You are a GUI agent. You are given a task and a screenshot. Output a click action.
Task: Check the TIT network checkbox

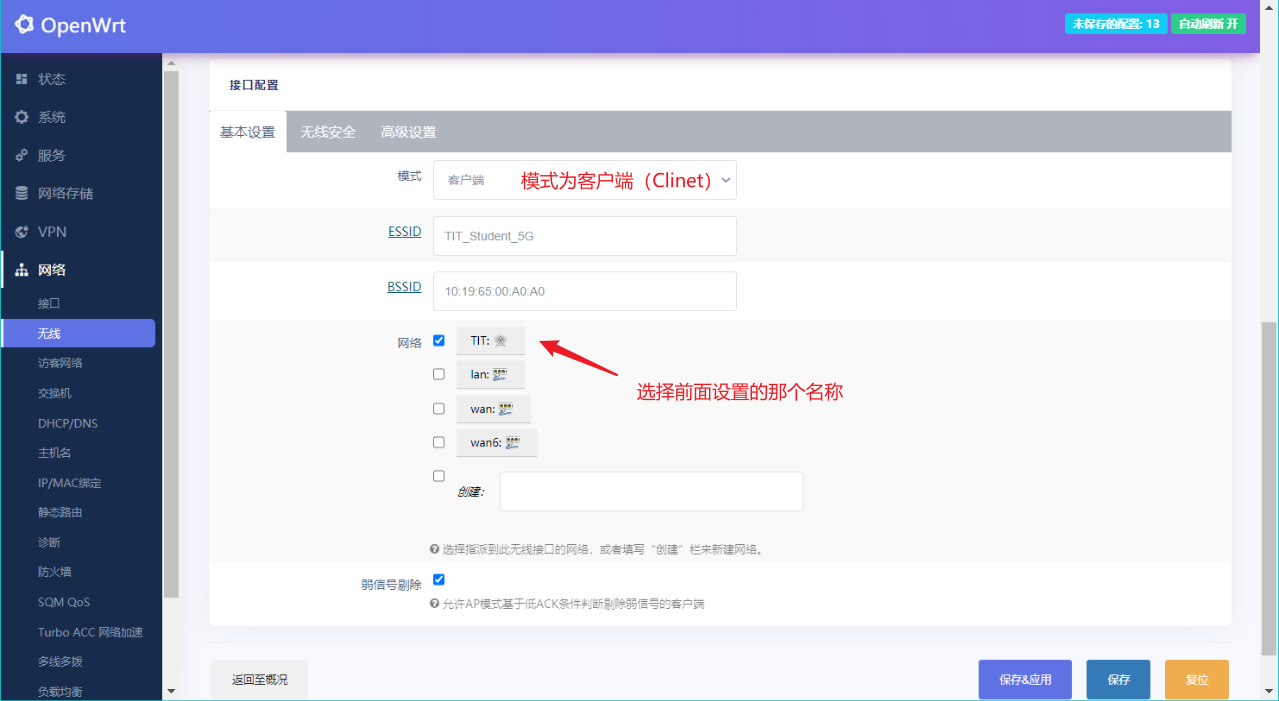pos(438,340)
